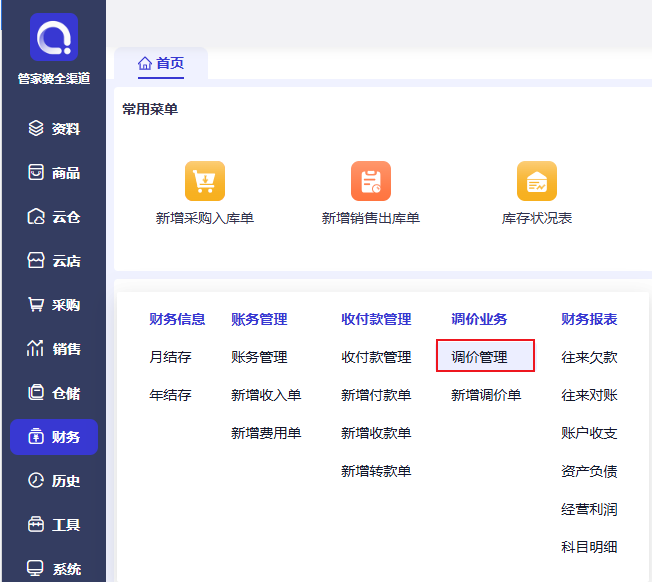Screen dimensions: 652x582
Task: Open 账务管理 menu item below the heading
Action: point(259,357)
